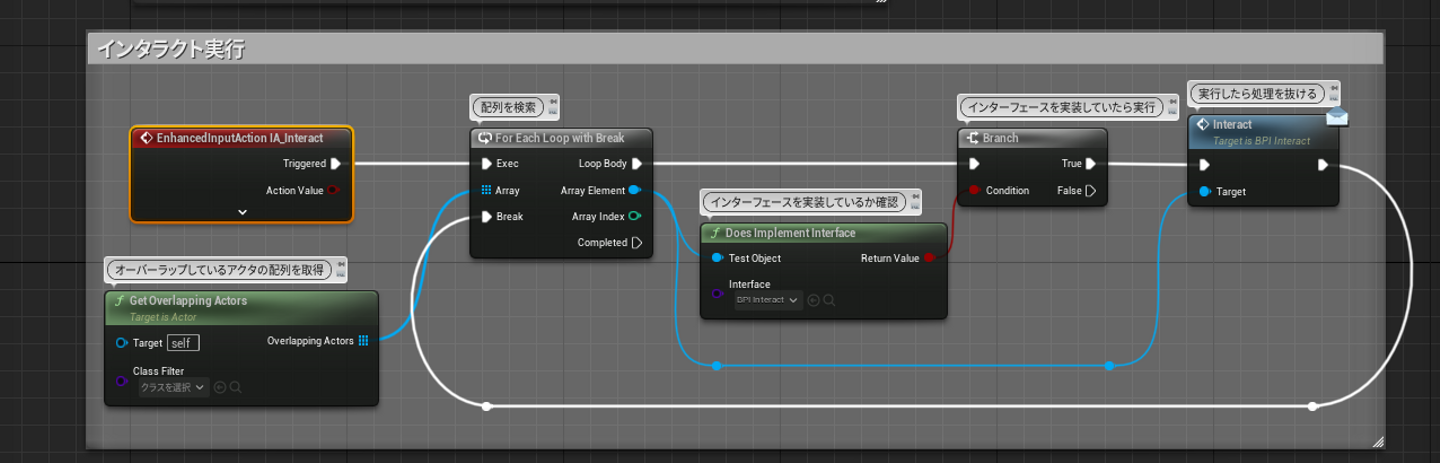Click the Overlapping Actors array output pin
This screenshot has height=463, width=1440.
[x=363, y=341]
